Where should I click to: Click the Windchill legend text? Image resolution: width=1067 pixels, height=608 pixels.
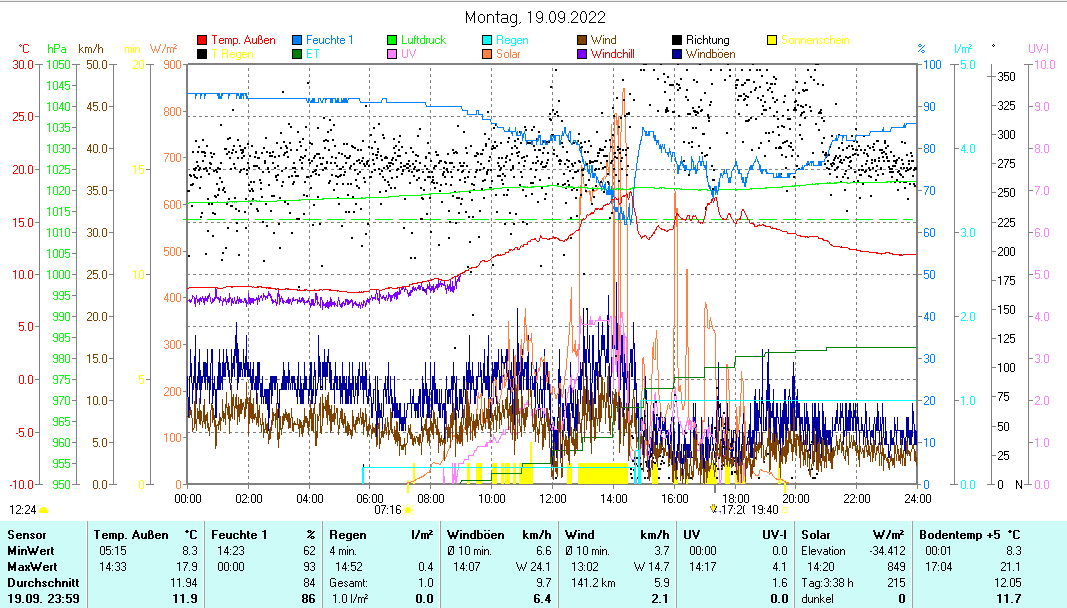click(613, 54)
